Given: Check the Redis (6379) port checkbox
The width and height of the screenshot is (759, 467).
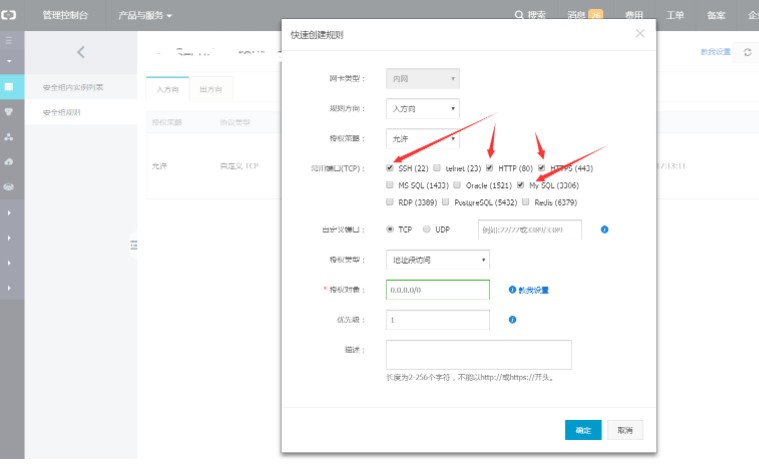Looking at the screenshot, I should click(x=525, y=202).
